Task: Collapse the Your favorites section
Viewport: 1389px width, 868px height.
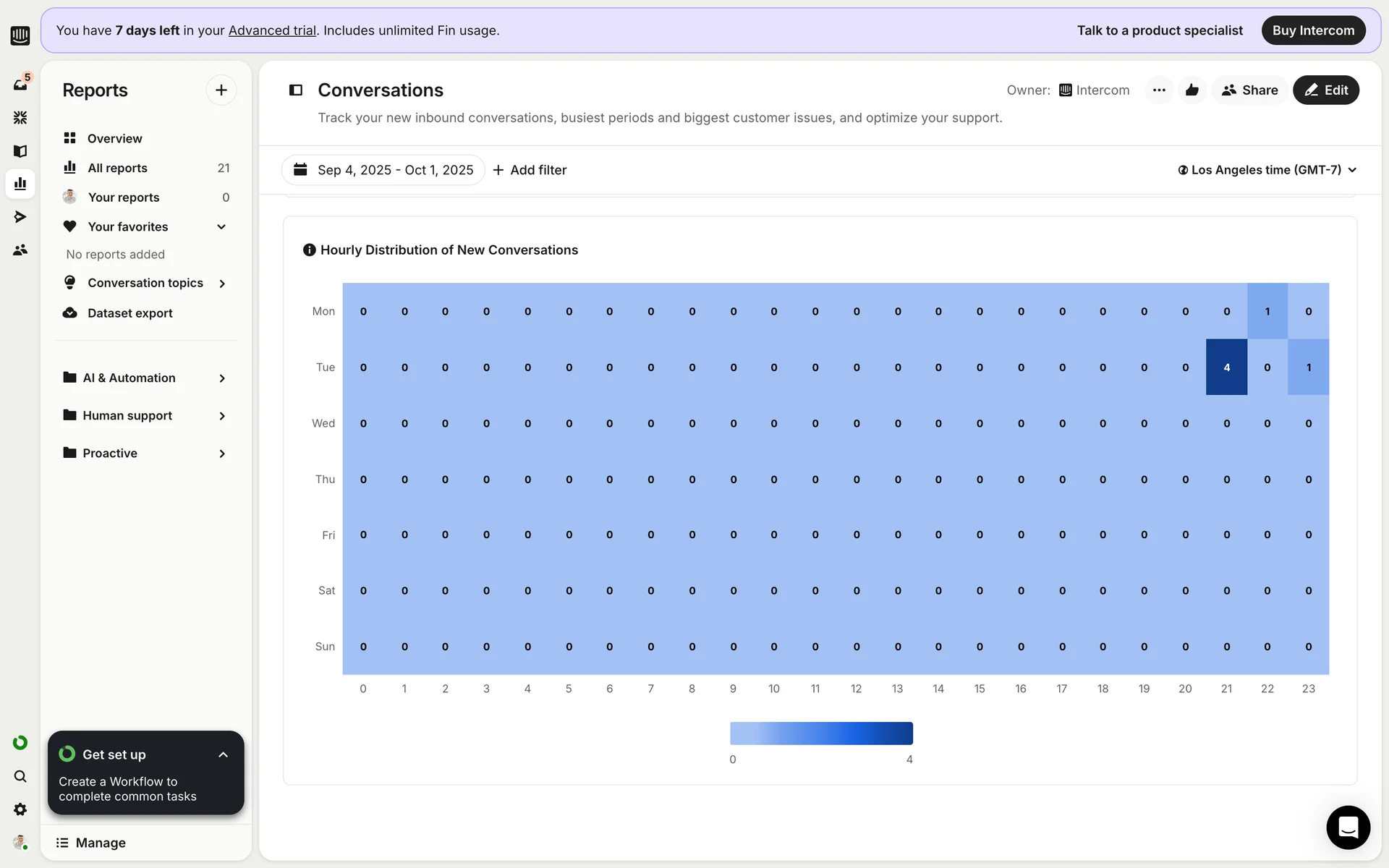Action: click(221, 227)
